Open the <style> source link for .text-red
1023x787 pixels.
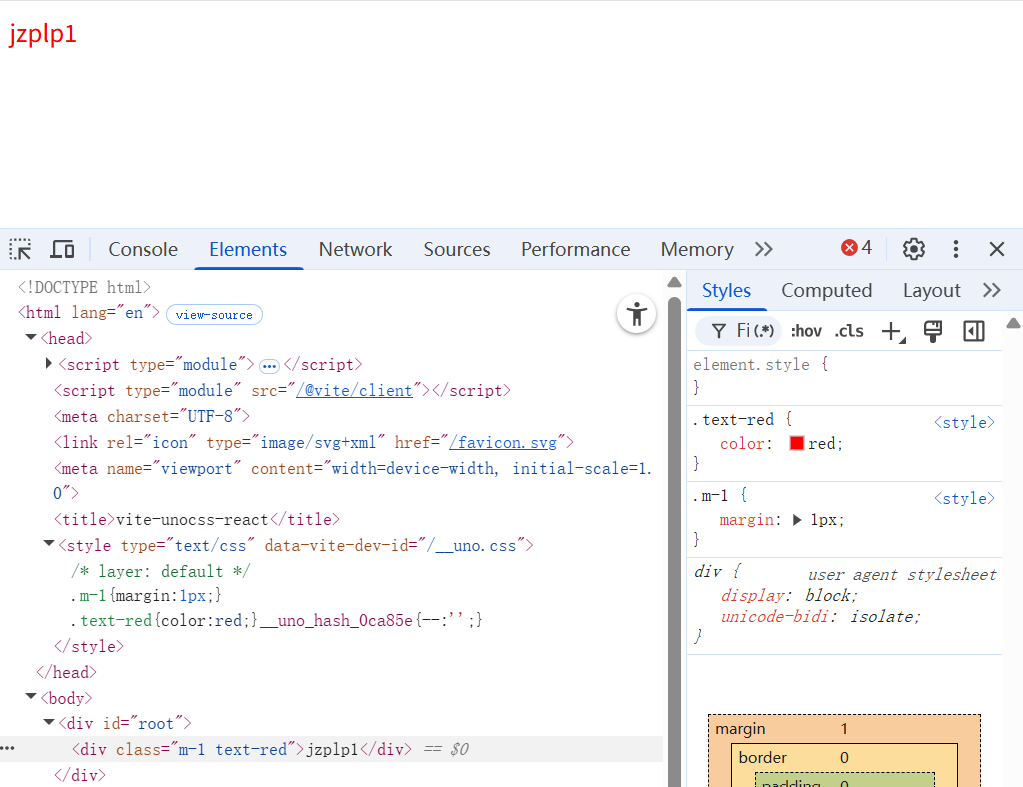(964, 422)
